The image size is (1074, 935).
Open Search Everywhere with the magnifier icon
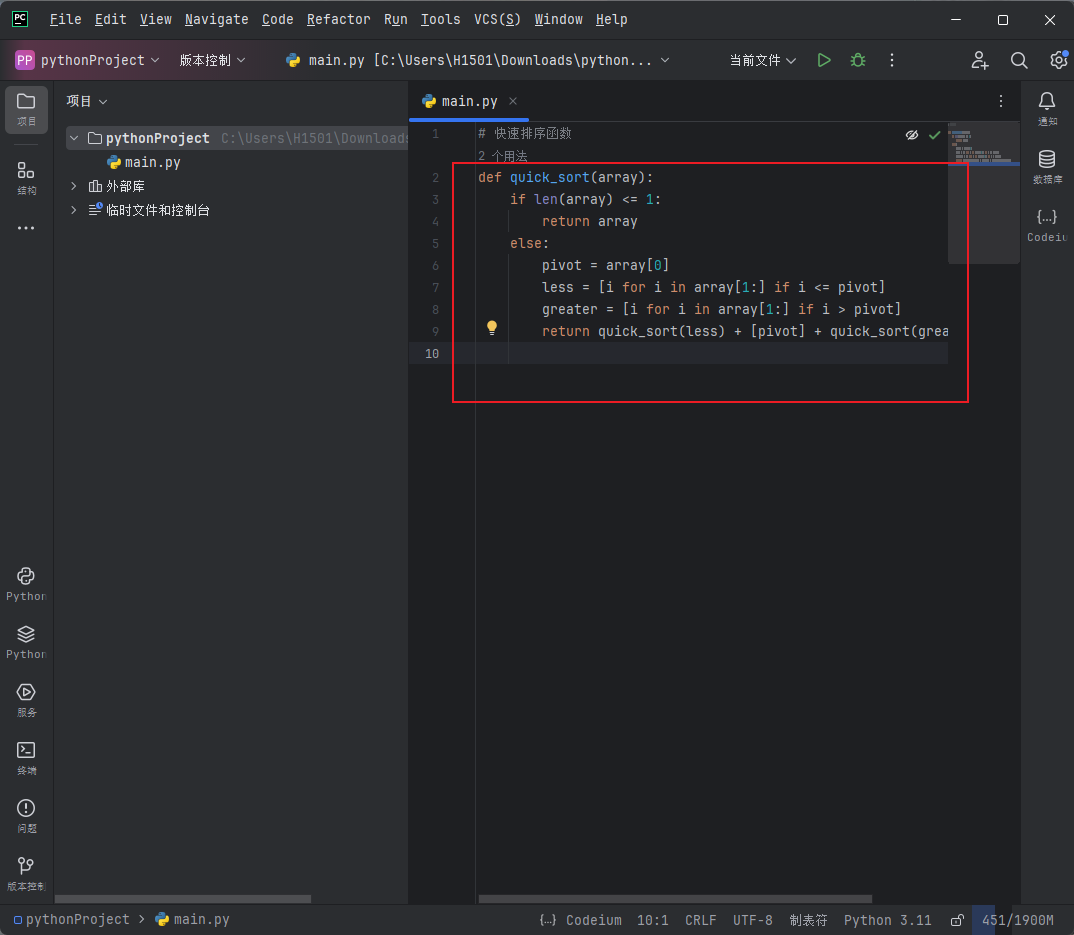[1019, 60]
